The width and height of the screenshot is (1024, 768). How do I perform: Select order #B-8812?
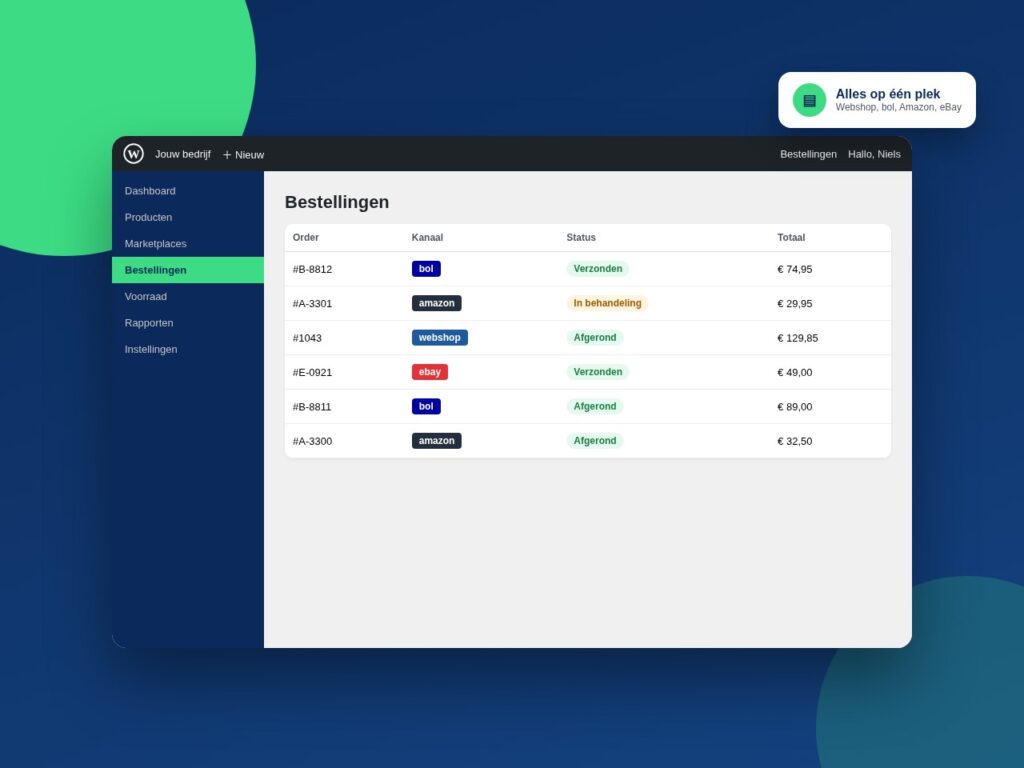coord(312,269)
